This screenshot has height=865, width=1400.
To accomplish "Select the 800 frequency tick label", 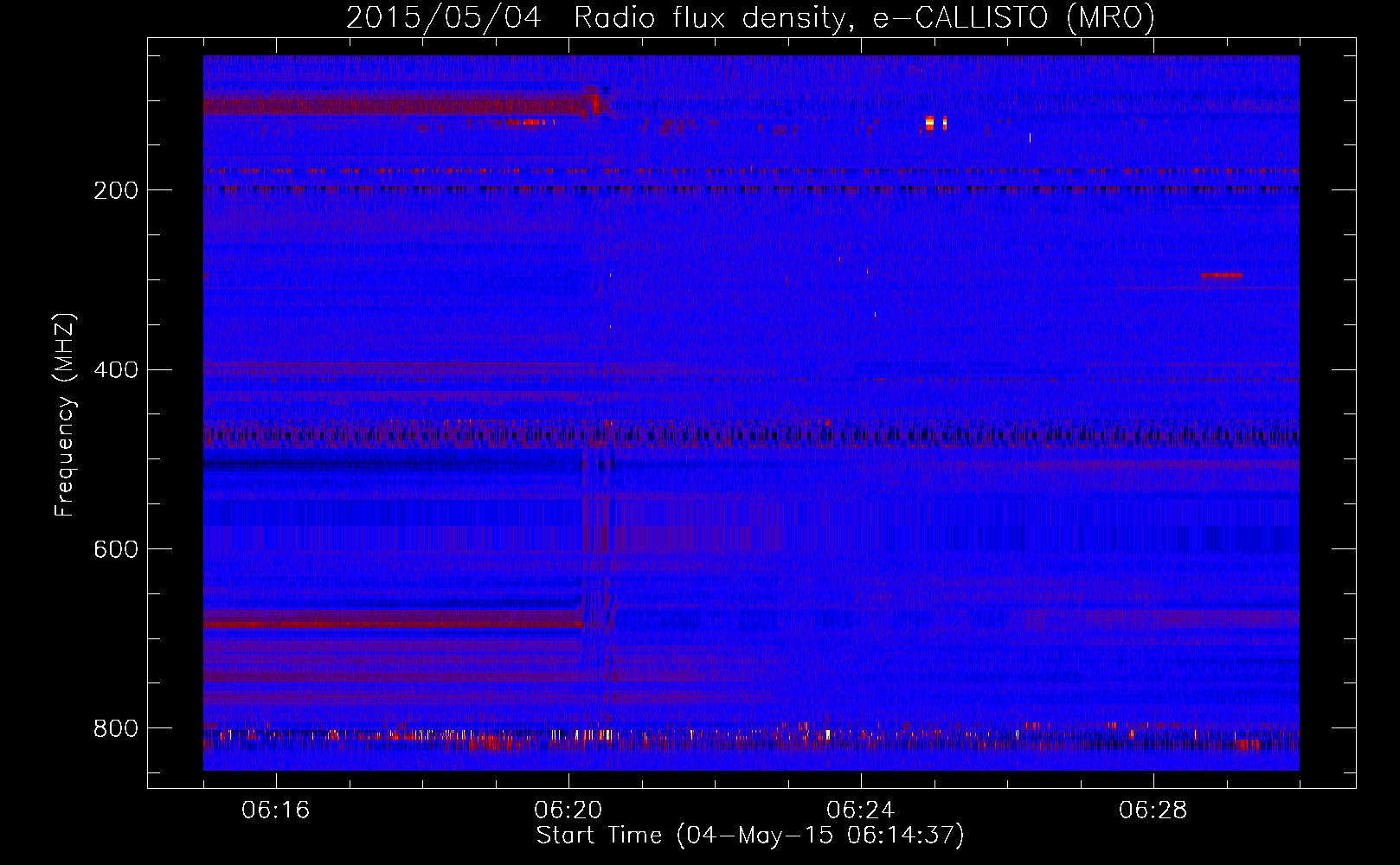I will (x=115, y=729).
